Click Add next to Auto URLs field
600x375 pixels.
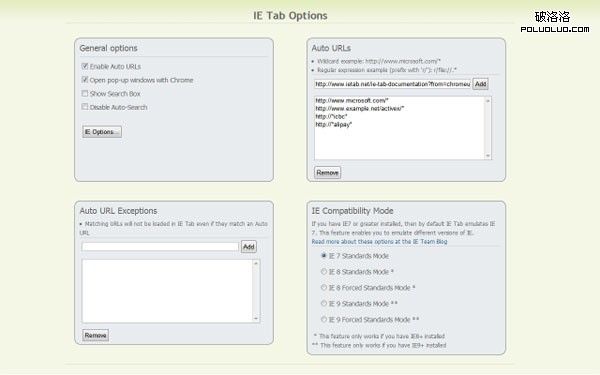click(481, 84)
